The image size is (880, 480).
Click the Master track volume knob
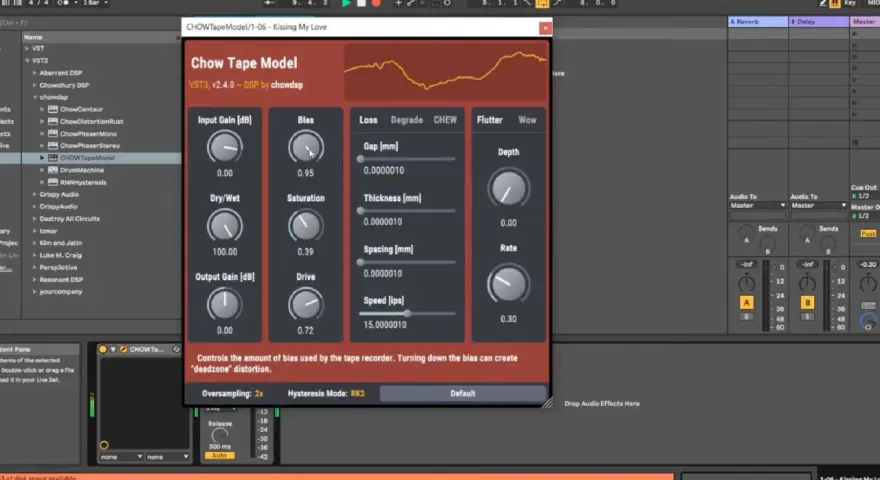coord(868,282)
